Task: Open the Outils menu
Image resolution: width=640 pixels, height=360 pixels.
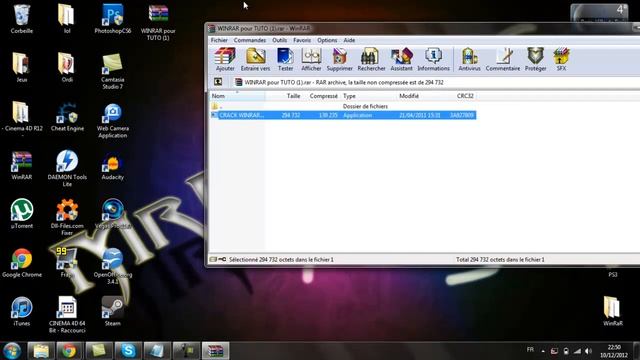Action: [x=280, y=40]
